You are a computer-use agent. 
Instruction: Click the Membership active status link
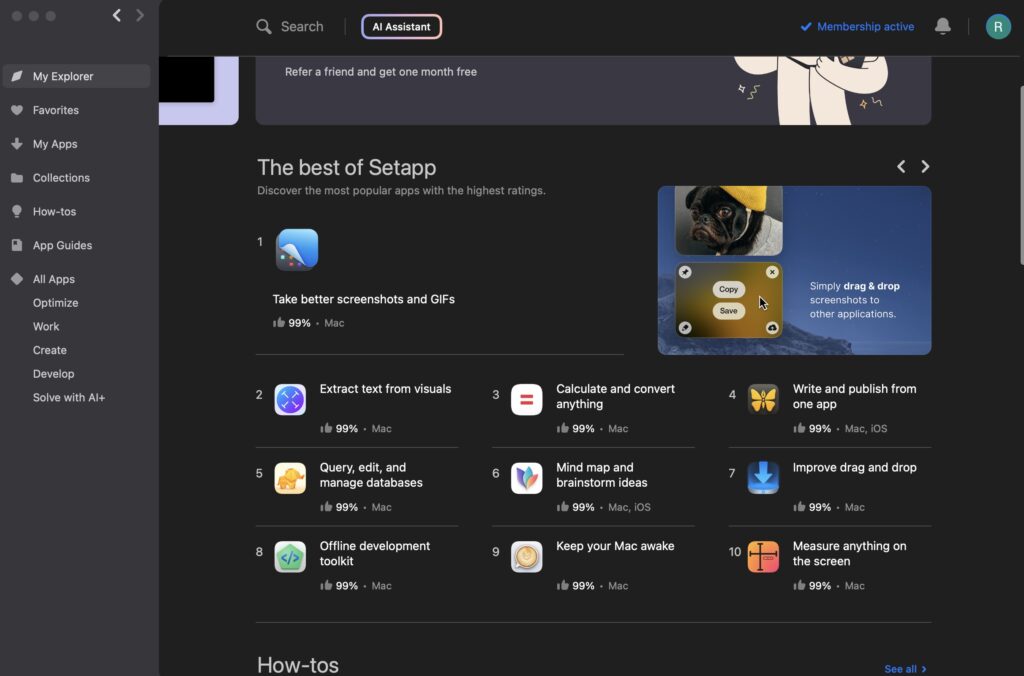click(857, 27)
